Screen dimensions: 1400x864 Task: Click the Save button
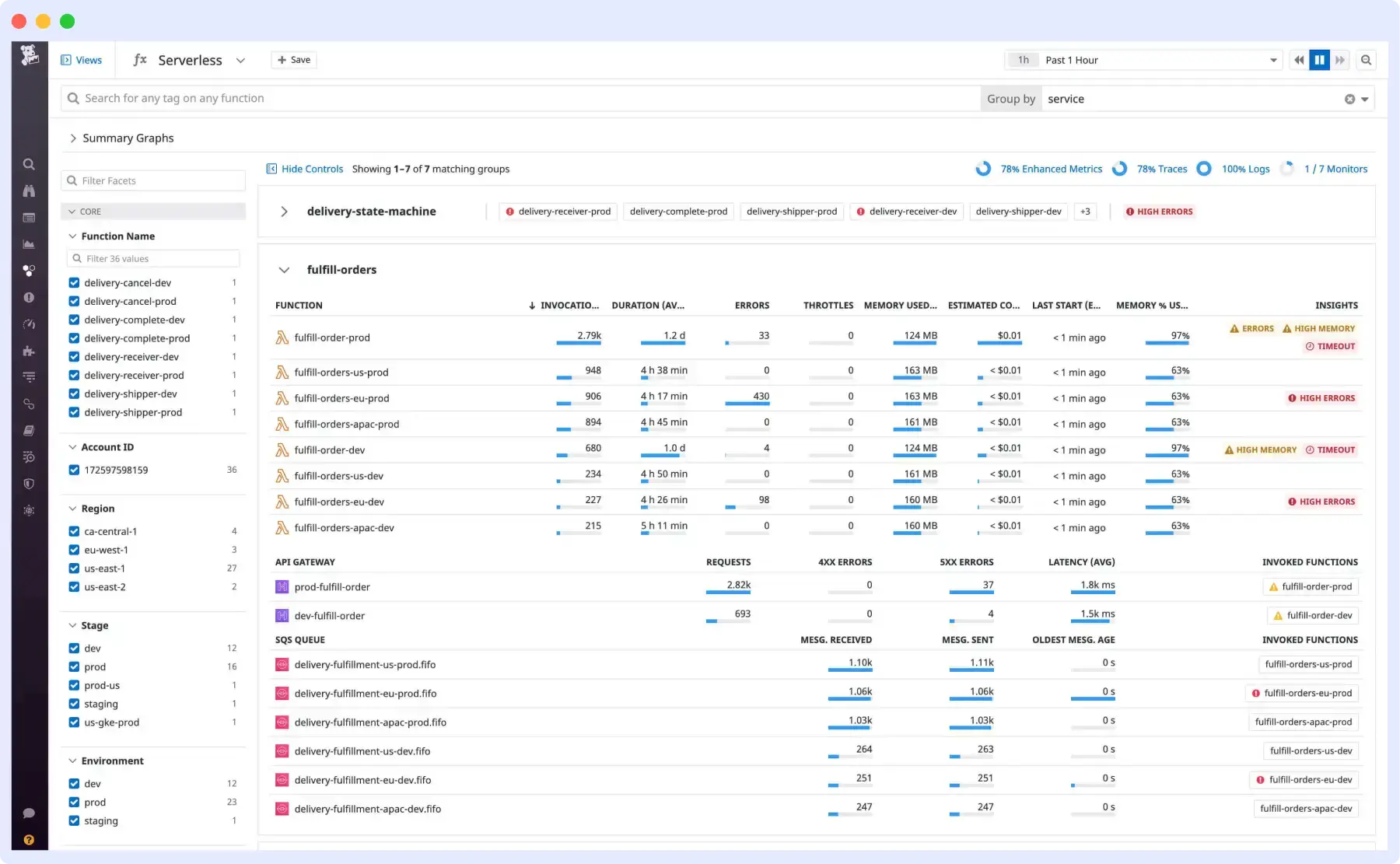pyautogui.click(x=293, y=60)
